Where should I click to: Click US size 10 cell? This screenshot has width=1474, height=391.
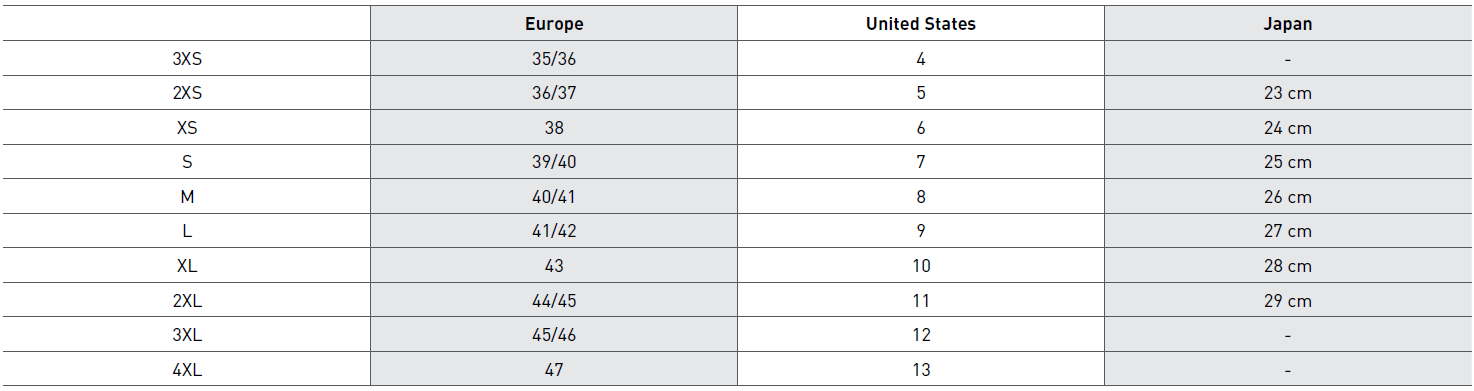[x=921, y=266]
